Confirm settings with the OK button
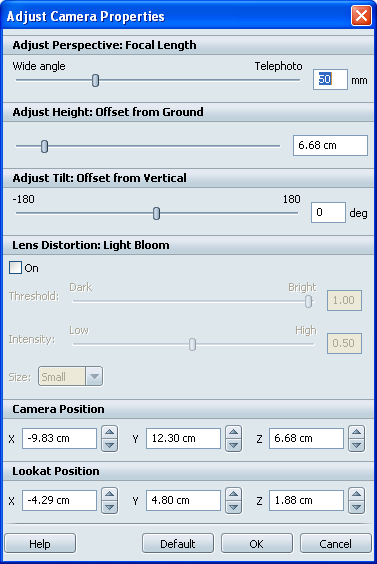The image size is (377, 564). (257, 543)
